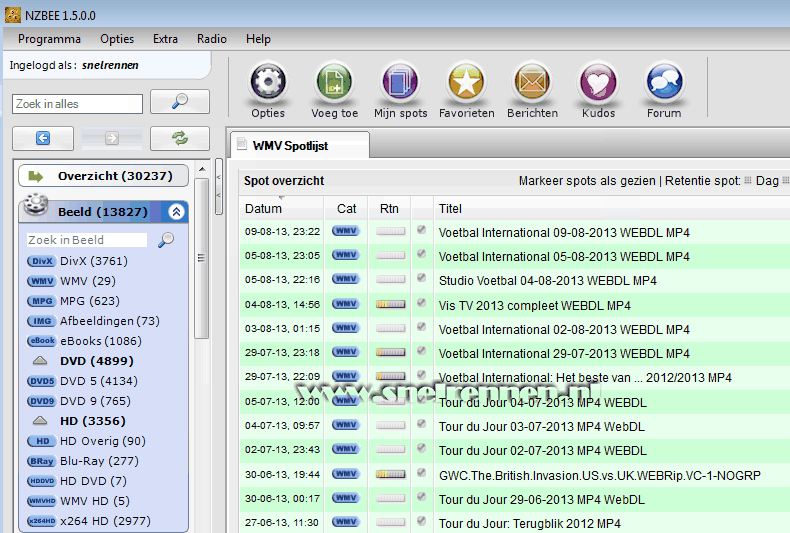Image resolution: width=790 pixels, height=533 pixels.
Task: Click the magnifier next to Zoek in alles
Action: [x=180, y=102]
